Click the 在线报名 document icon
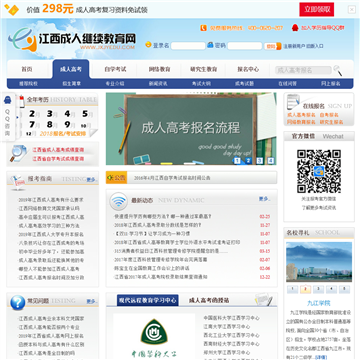360x360 pixels. click(x=294, y=102)
